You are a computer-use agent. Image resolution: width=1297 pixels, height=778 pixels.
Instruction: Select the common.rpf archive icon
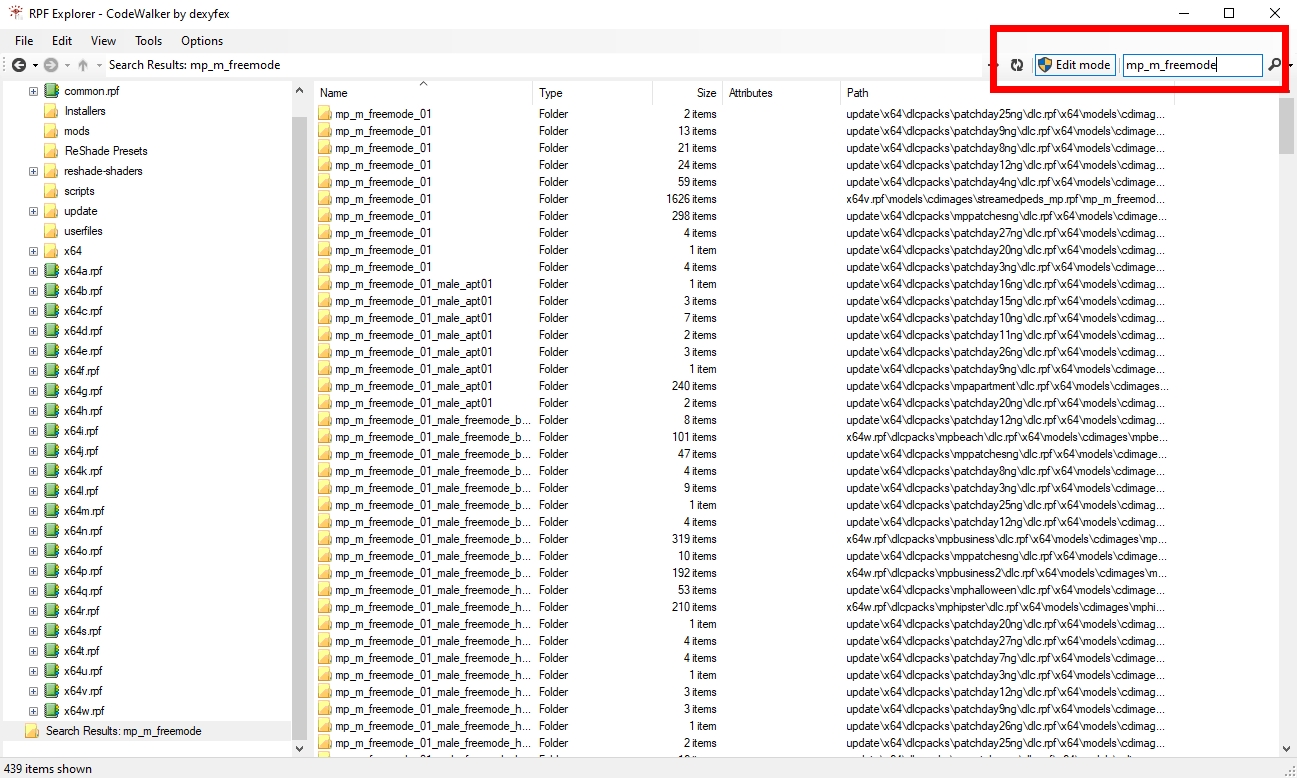[x=51, y=91]
